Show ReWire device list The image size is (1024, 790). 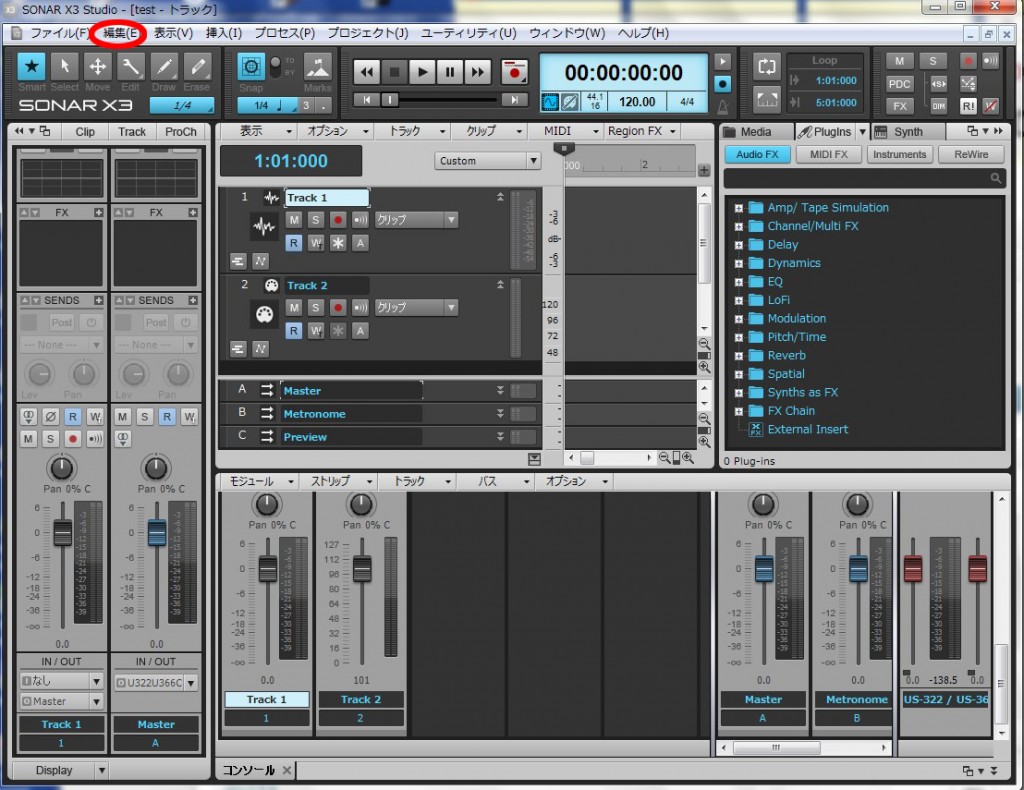coord(971,155)
